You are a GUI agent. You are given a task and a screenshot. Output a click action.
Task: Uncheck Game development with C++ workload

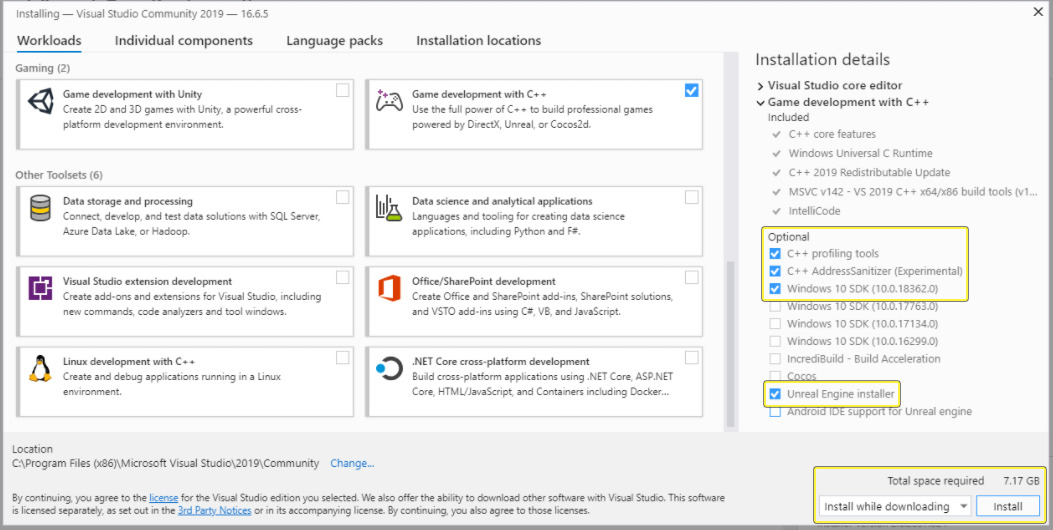(692, 90)
